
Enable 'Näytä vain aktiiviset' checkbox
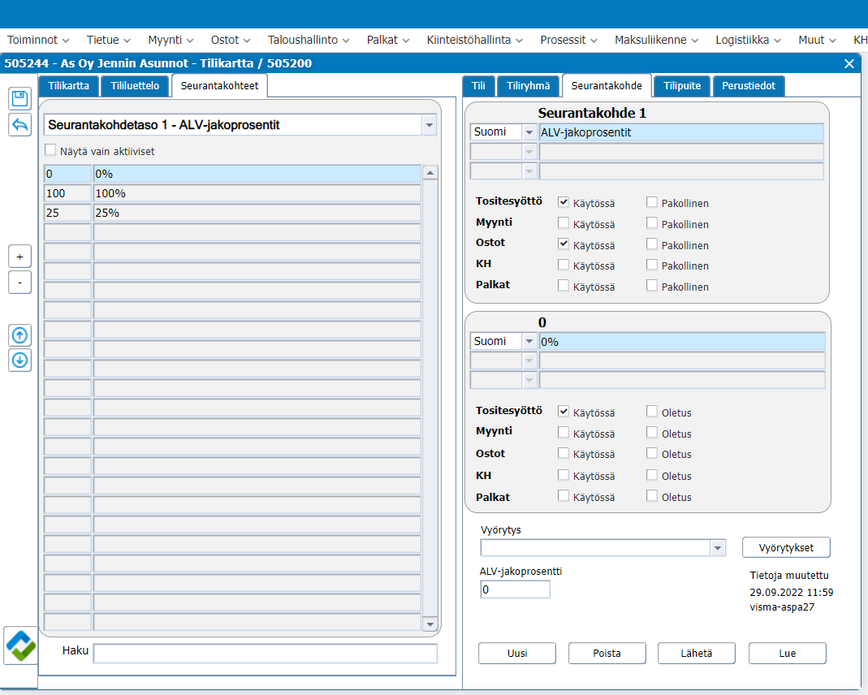click(51, 151)
